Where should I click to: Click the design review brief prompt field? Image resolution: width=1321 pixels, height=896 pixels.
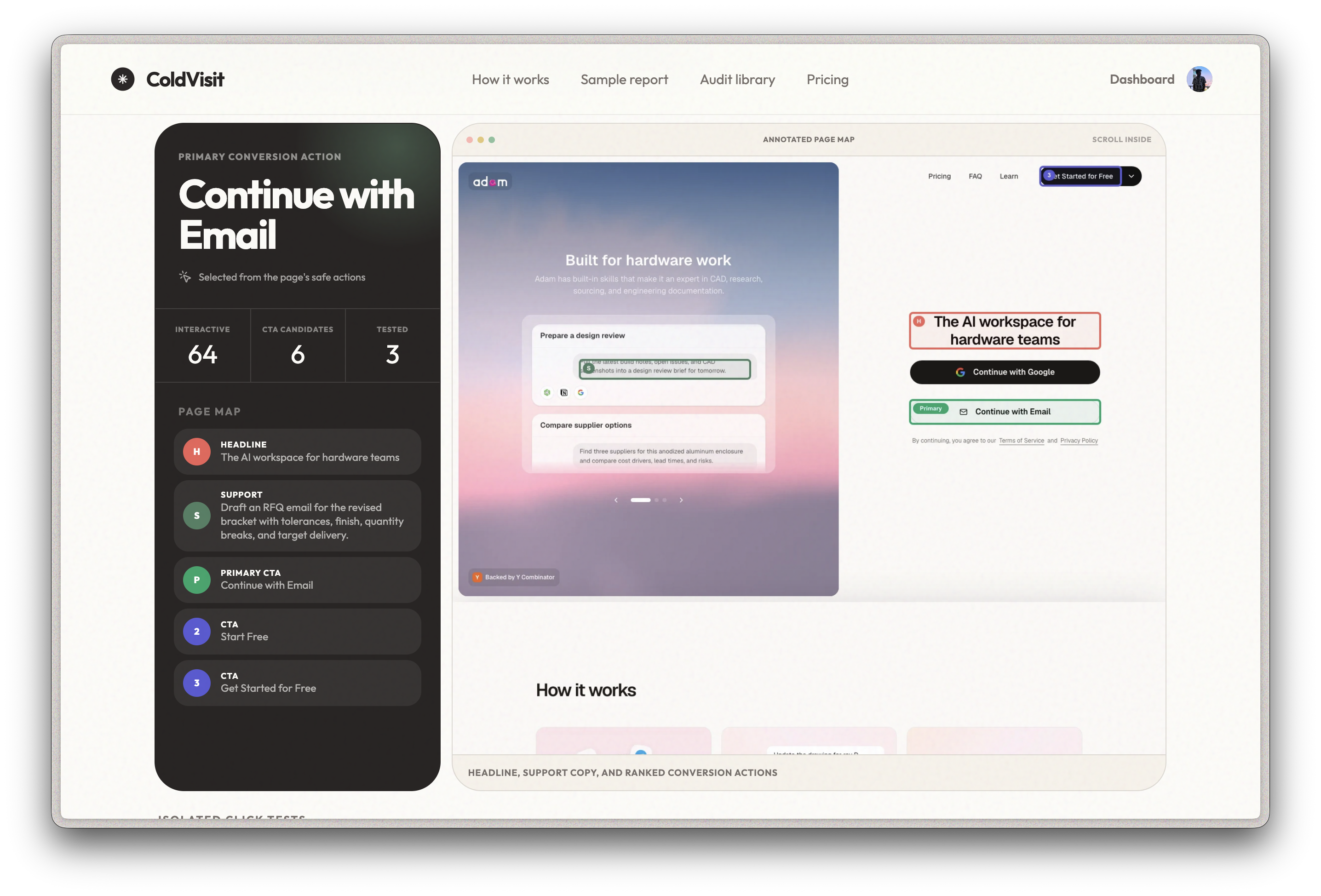pos(665,369)
